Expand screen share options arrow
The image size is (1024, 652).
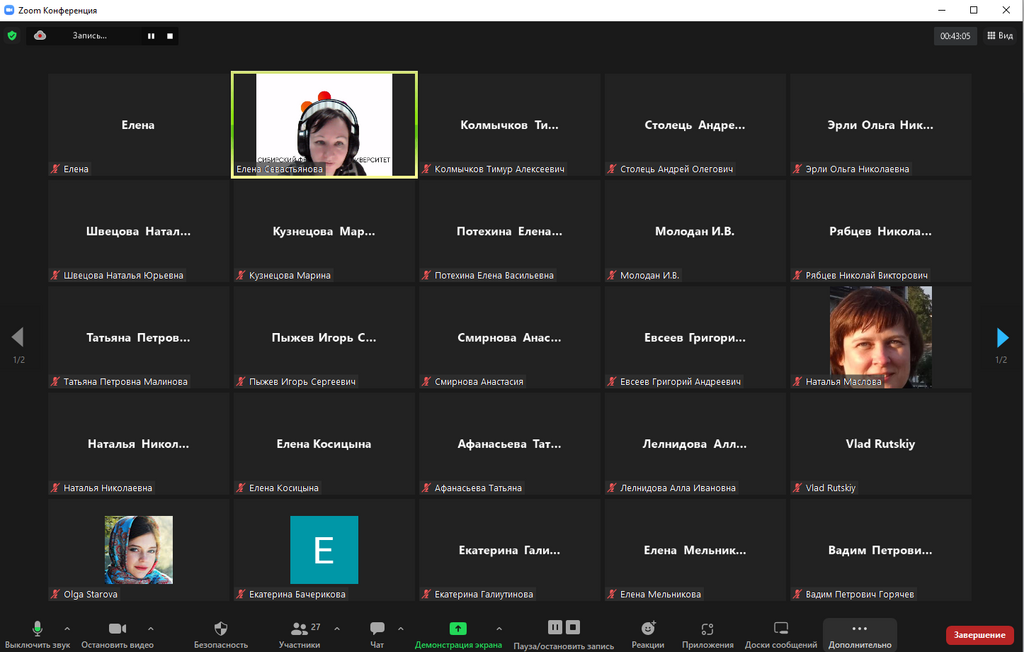pyautogui.click(x=499, y=628)
